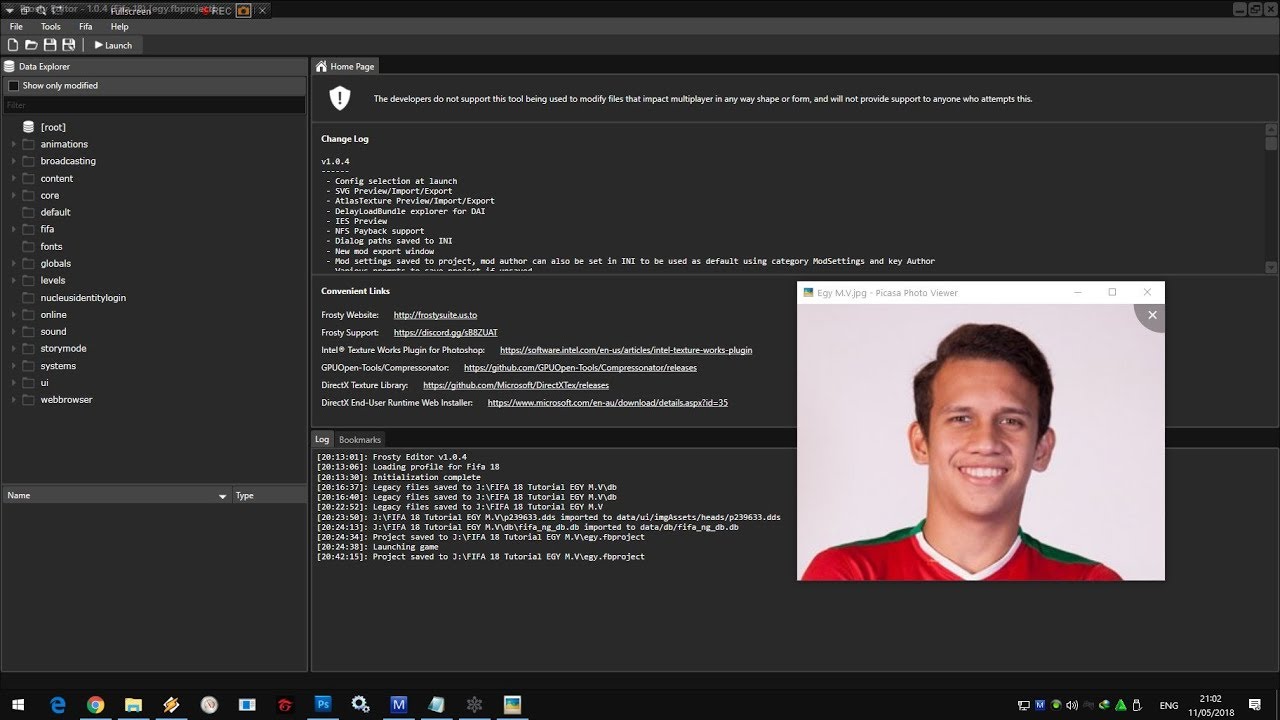Expand the levels folder
Viewport: 1280px width, 720px height.
point(14,280)
